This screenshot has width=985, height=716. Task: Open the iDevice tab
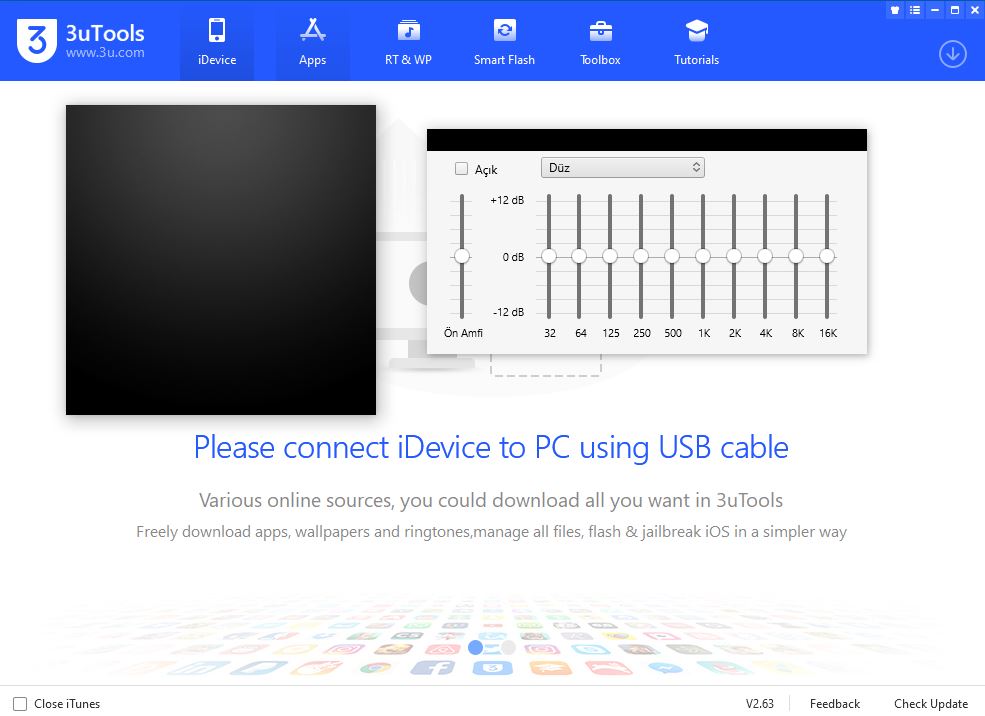217,41
